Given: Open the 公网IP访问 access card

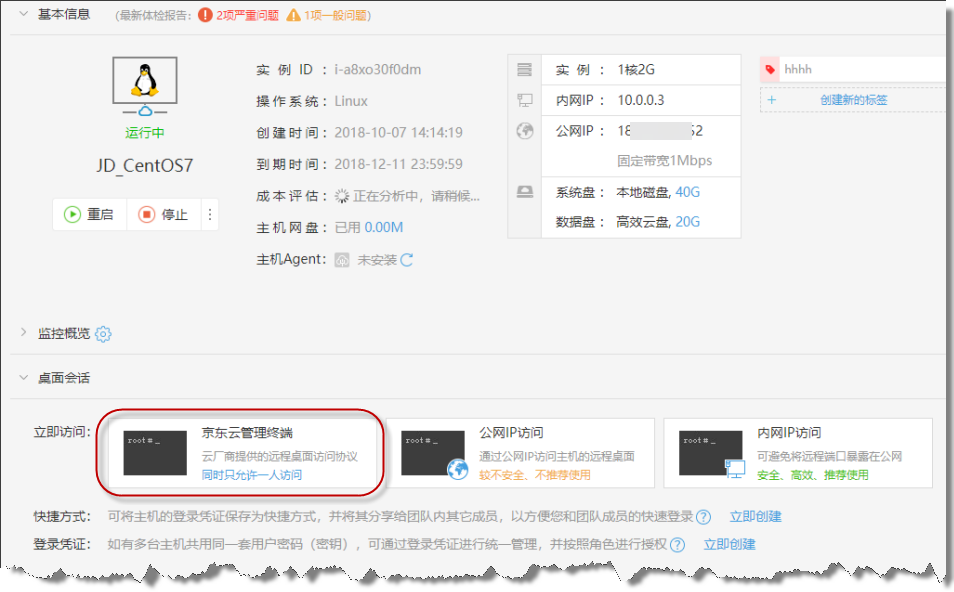Looking at the screenshot, I should [x=520, y=452].
